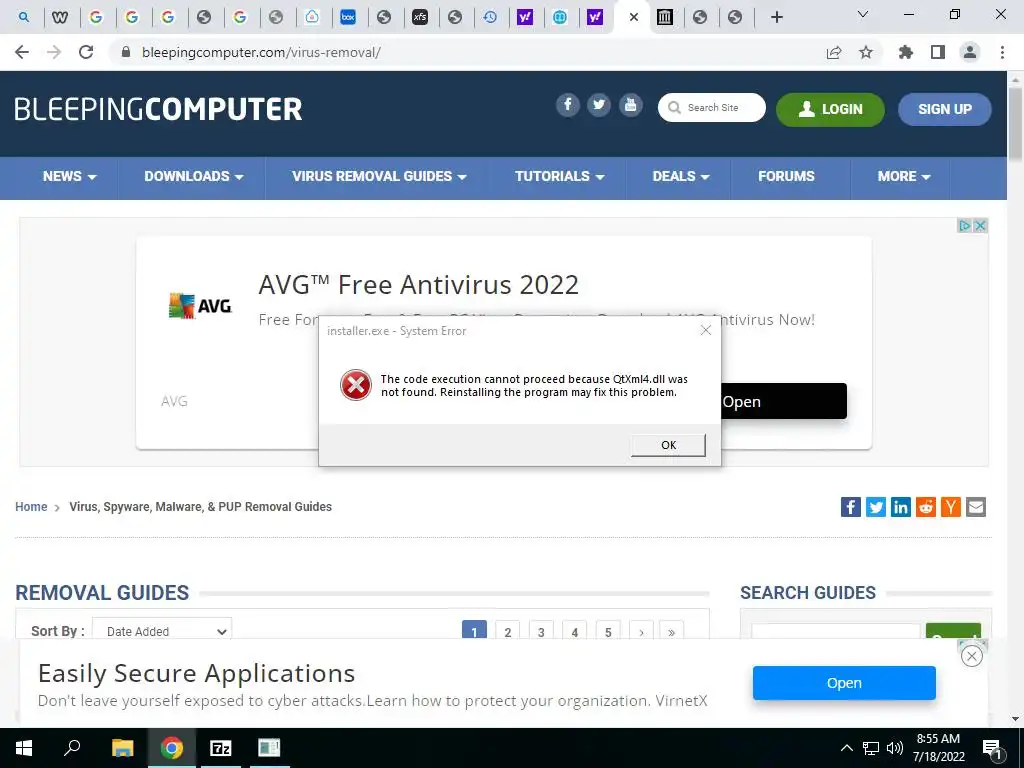Click the YouTube icon in site header
Screen dimensions: 1024x768
pos(630,105)
